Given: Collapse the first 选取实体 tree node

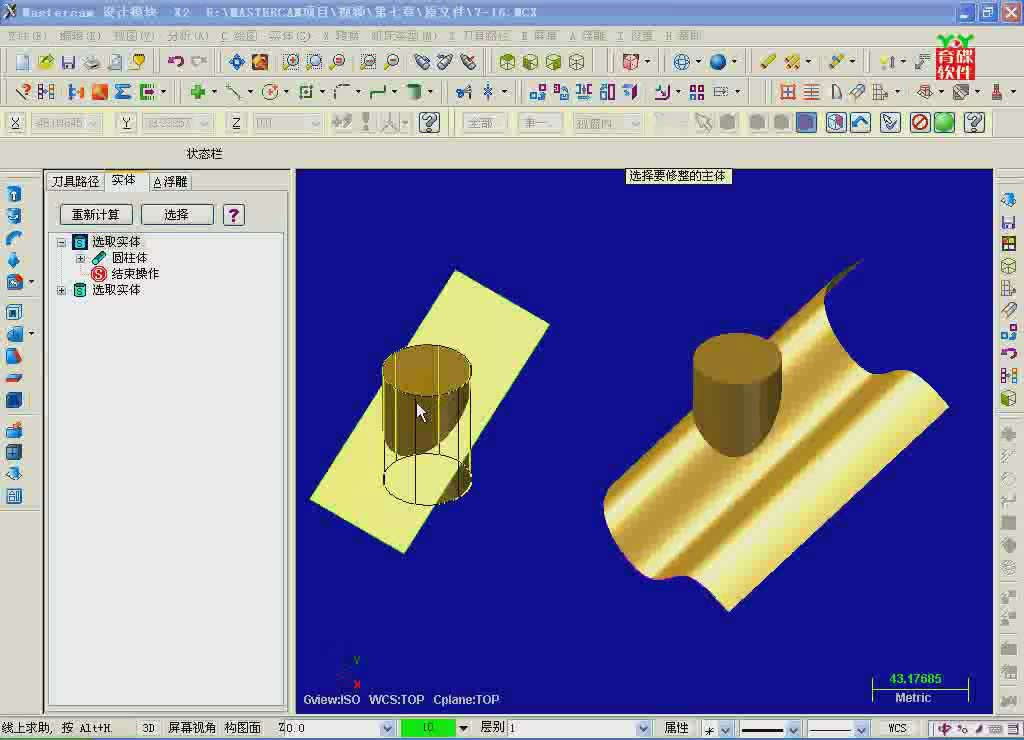Looking at the screenshot, I should coord(61,242).
